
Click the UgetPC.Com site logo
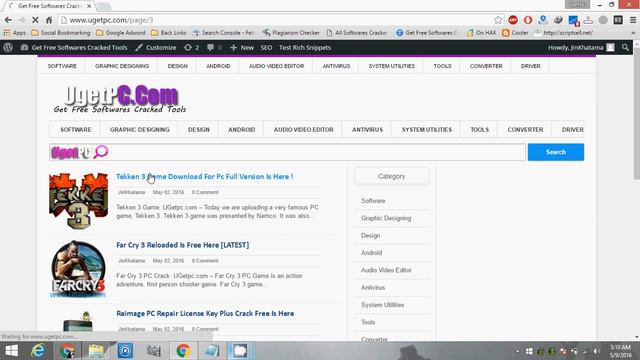click(120, 99)
